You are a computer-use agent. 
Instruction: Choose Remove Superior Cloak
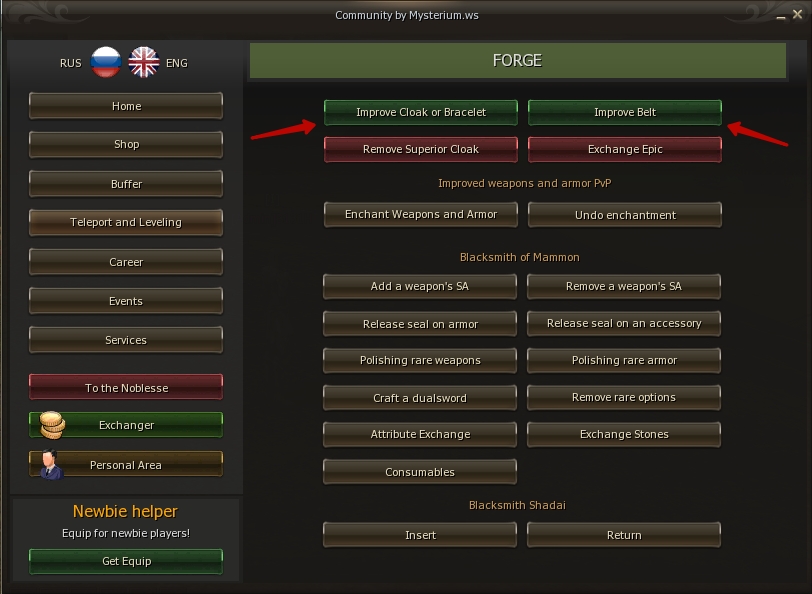pos(420,149)
